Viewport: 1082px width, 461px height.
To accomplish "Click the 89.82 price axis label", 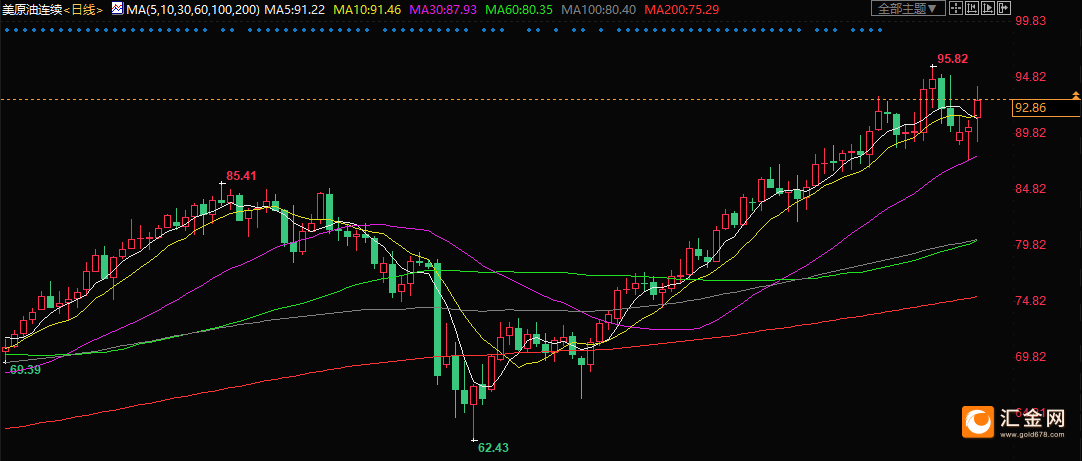I will 1031,133.
